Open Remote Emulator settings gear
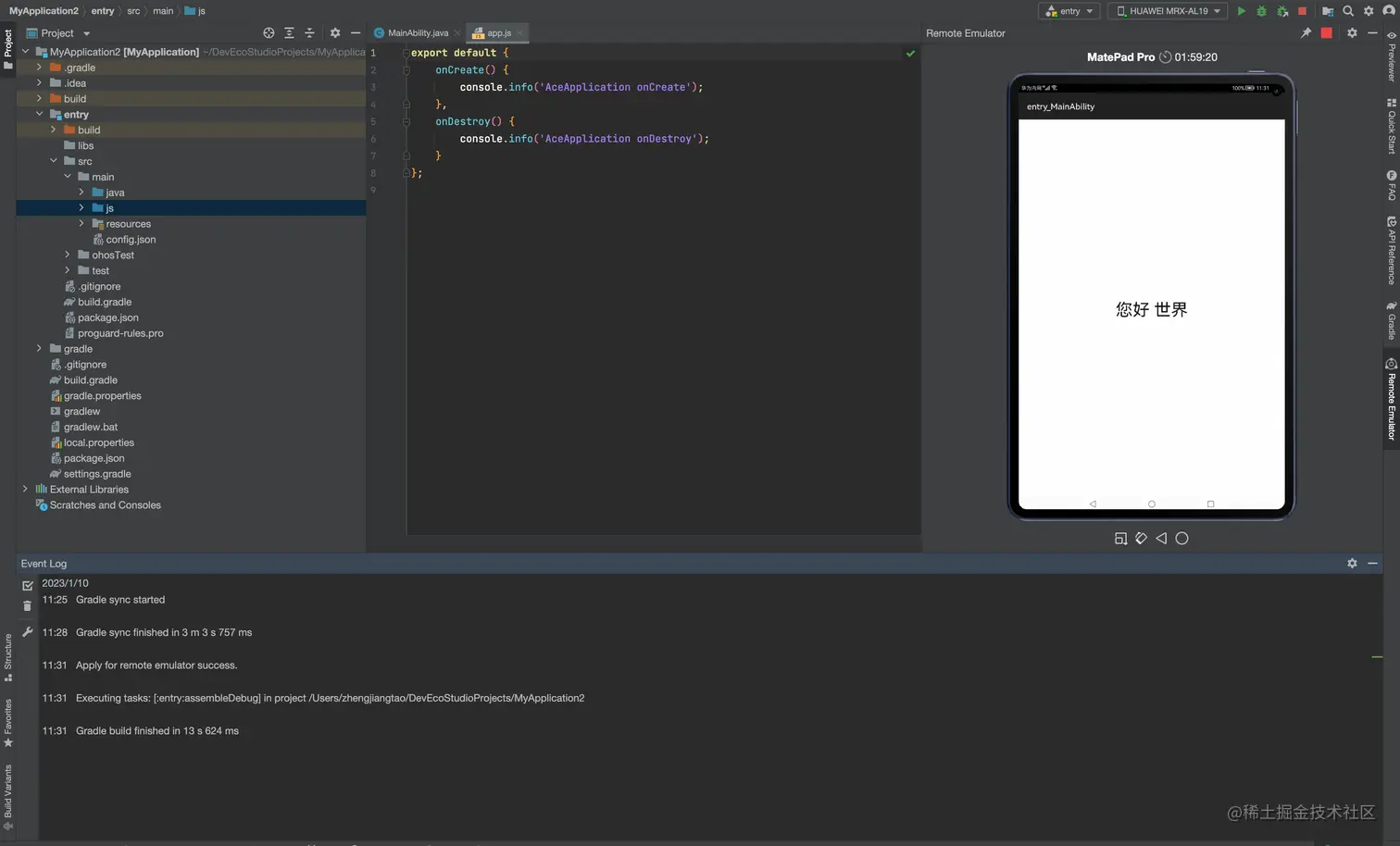 (1352, 33)
